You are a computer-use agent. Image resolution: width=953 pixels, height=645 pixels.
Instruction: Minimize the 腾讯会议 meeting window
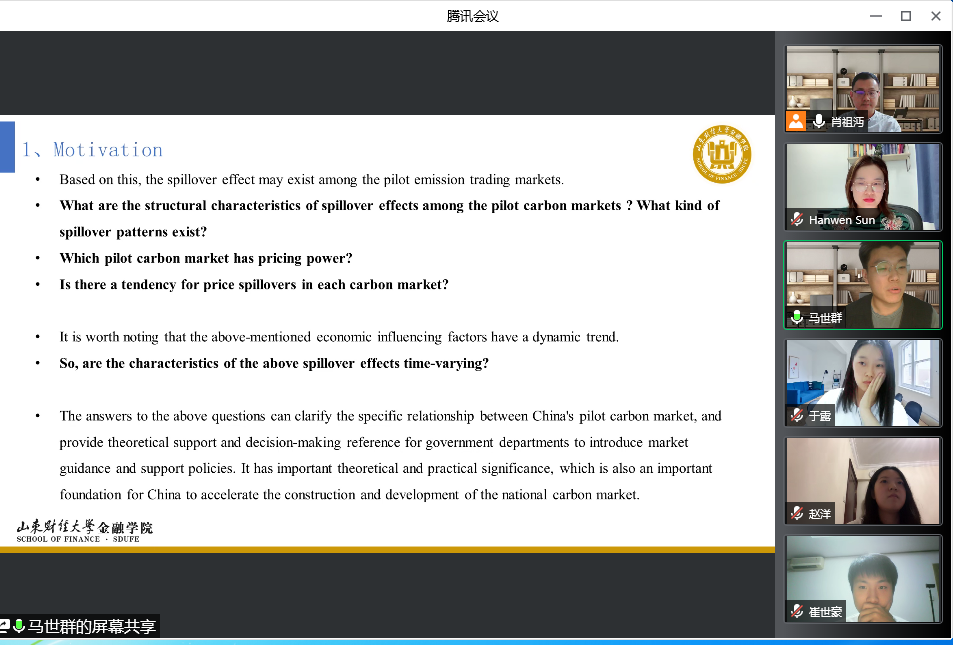(x=876, y=15)
